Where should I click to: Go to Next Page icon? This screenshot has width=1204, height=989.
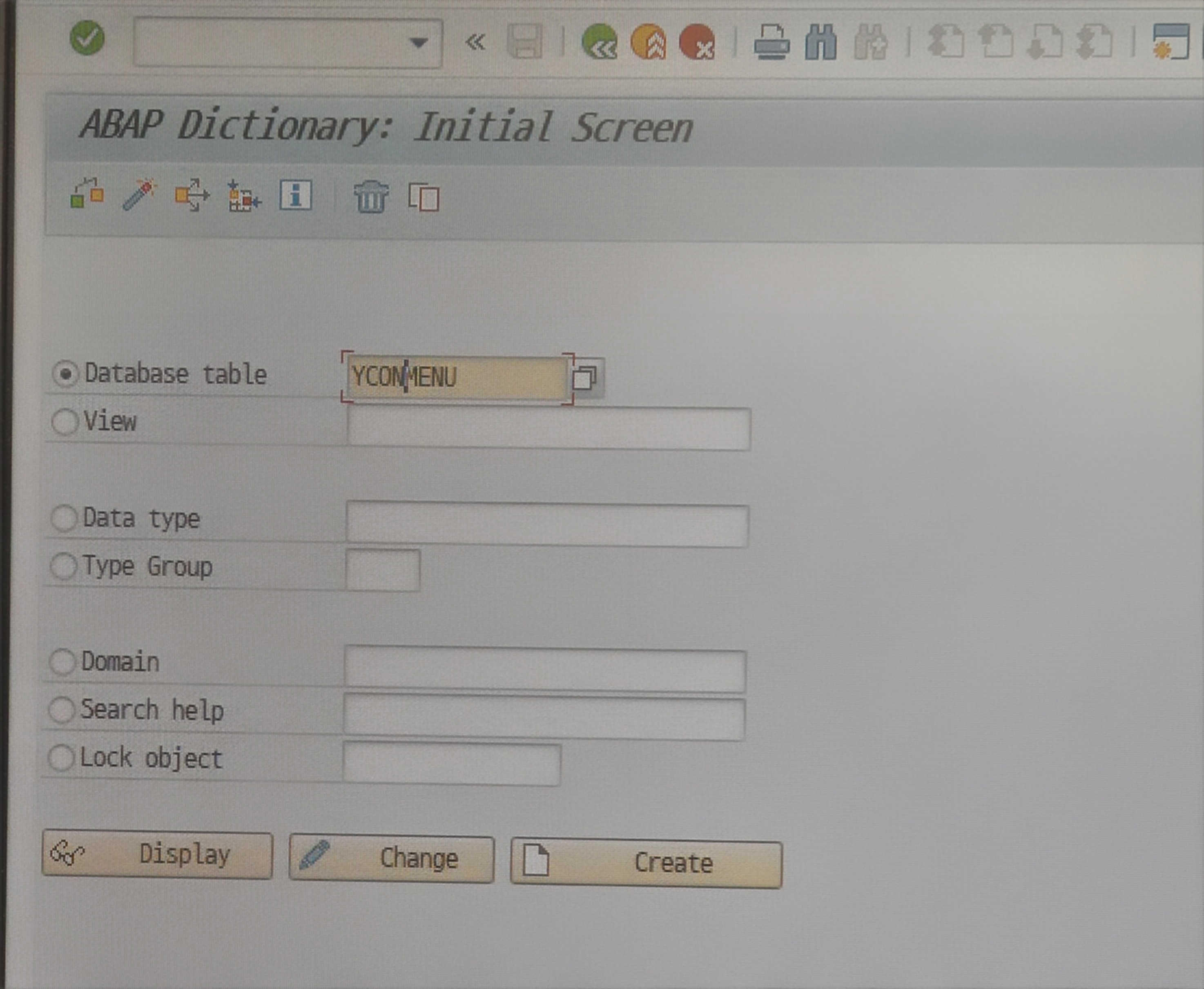tap(1044, 42)
